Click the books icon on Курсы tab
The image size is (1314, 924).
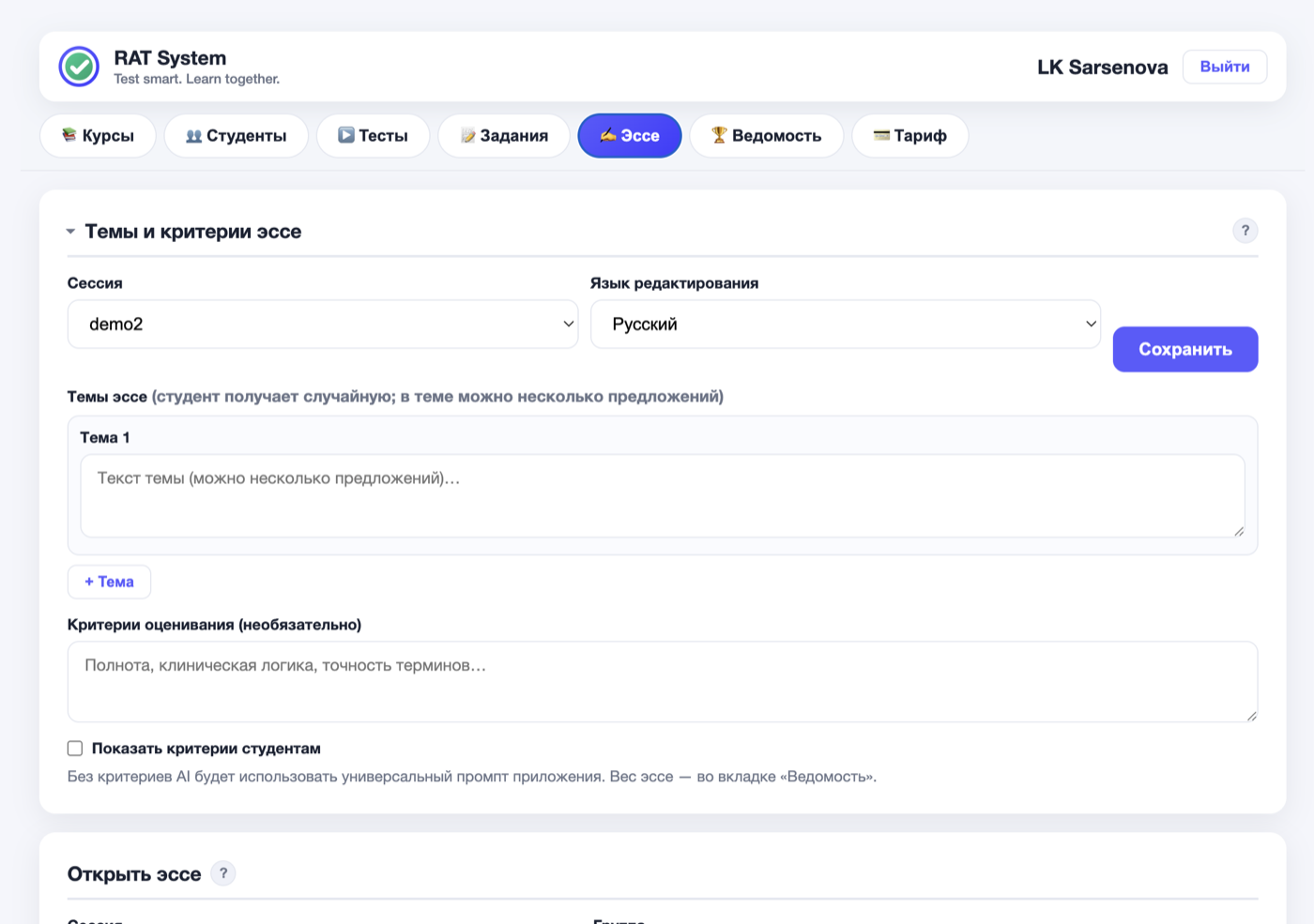tap(69, 135)
